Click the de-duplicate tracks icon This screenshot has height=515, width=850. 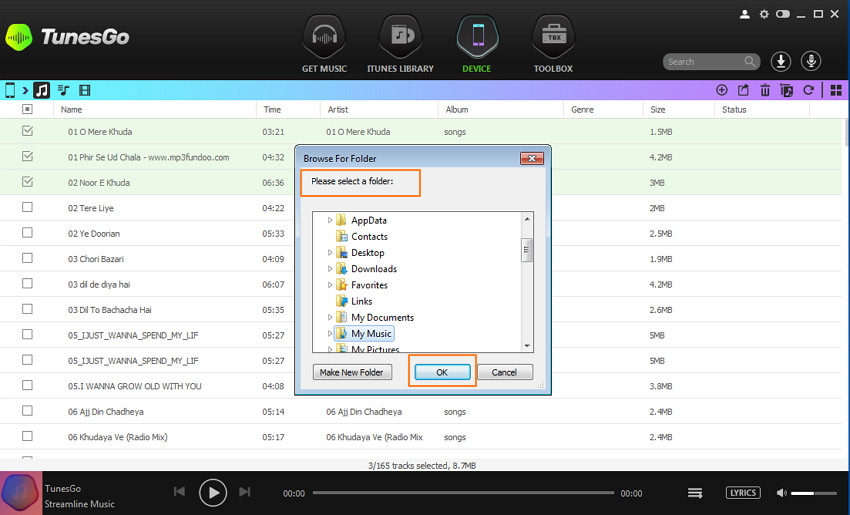click(786, 90)
